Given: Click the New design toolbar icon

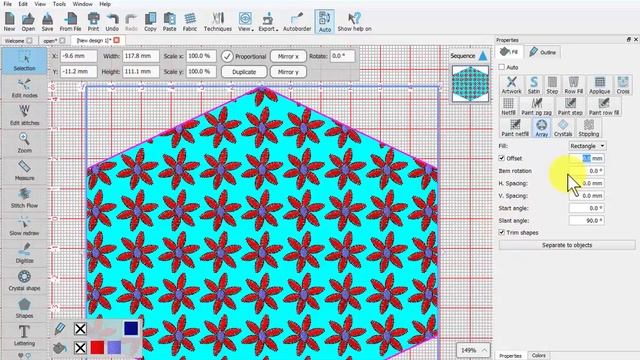Looking at the screenshot, I should pyautogui.click(x=9, y=22).
